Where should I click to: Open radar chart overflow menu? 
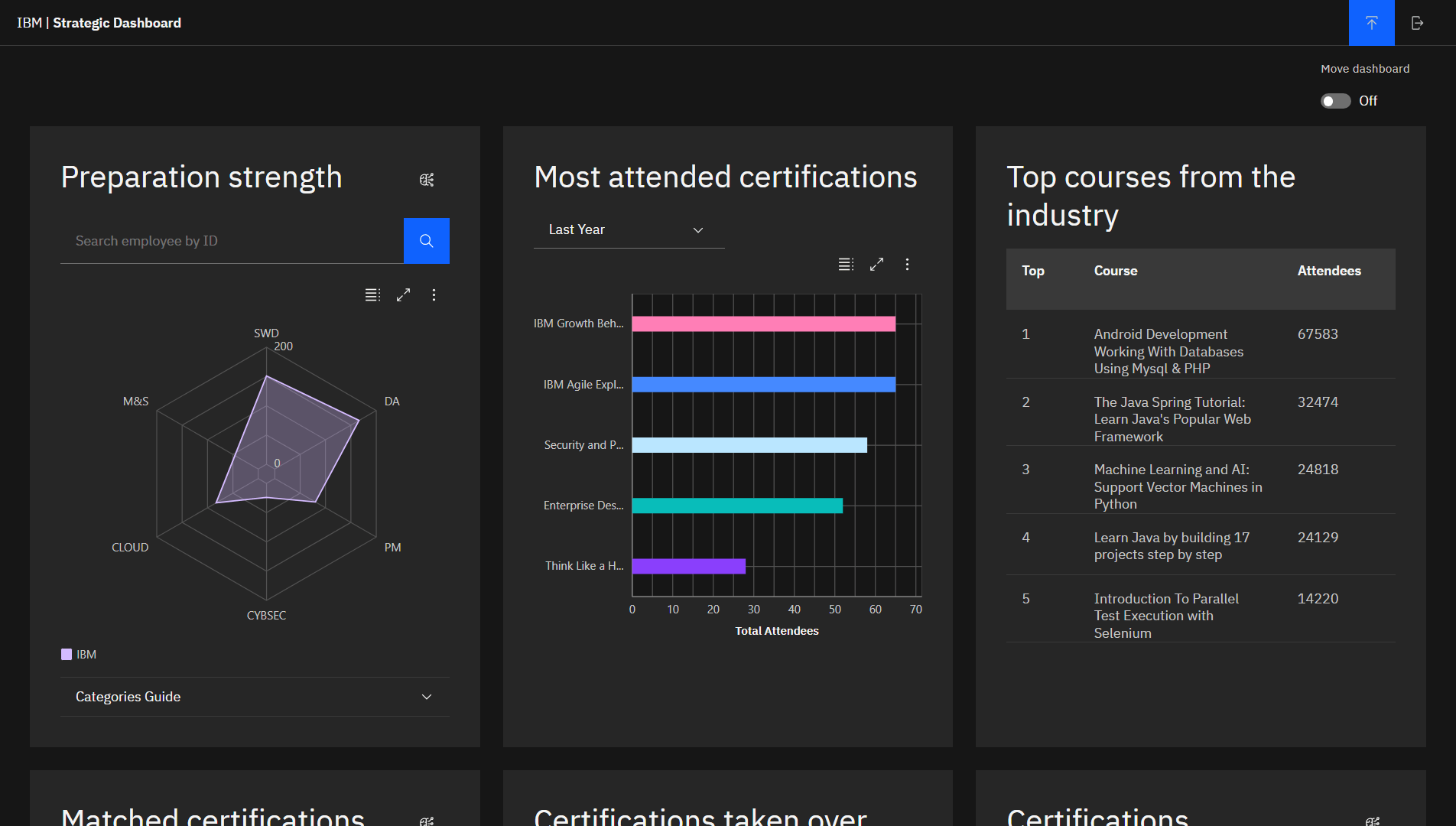pyautogui.click(x=434, y=295)
